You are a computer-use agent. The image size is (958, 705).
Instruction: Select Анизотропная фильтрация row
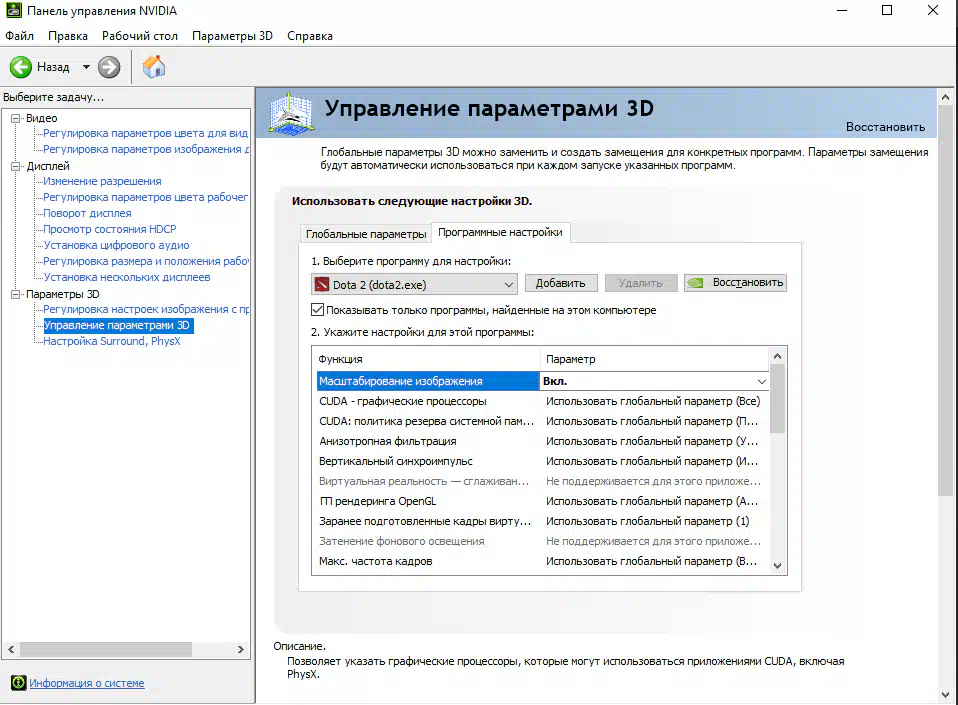(542, 441)
